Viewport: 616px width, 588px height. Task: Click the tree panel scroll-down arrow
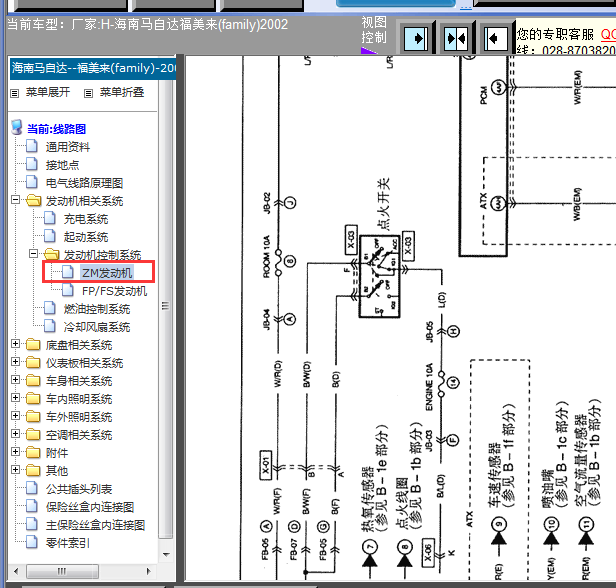click(x=166, y=555)
